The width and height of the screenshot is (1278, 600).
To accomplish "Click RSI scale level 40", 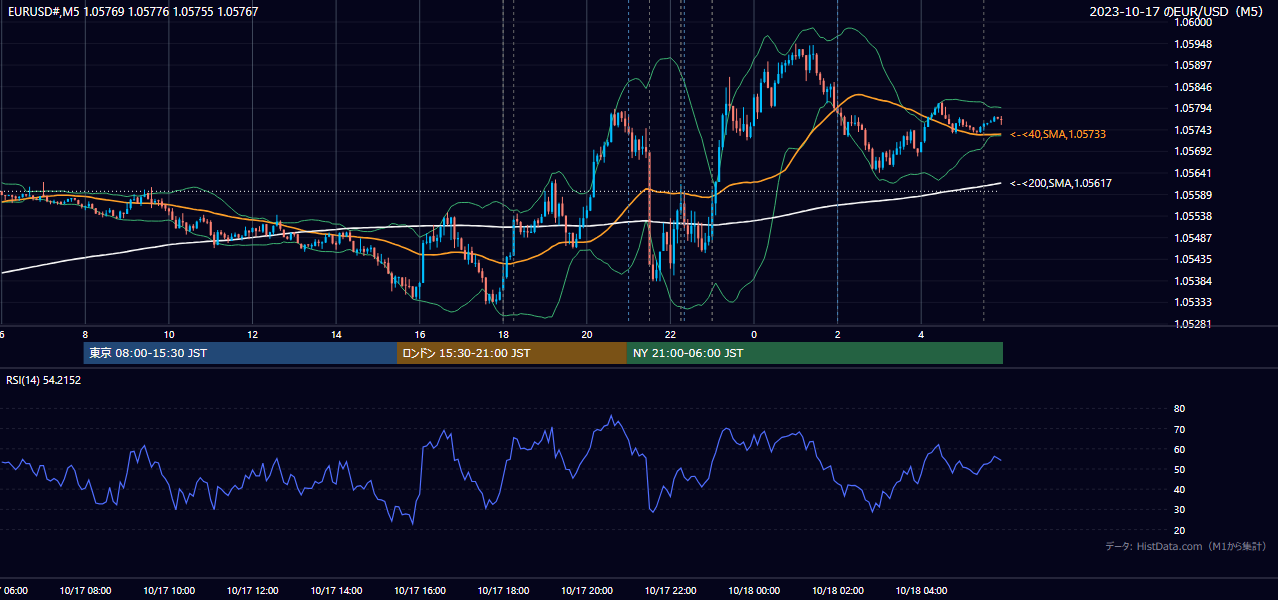I will 1179,489.
